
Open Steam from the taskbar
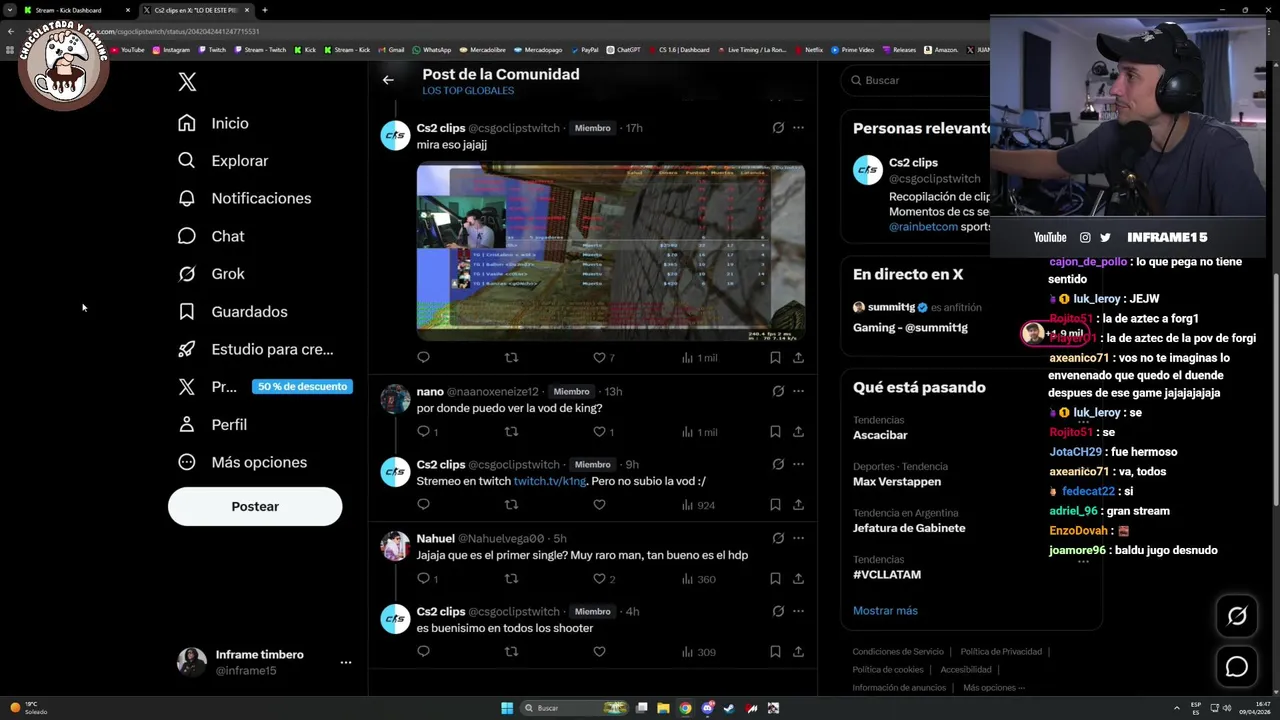point(729,708)
